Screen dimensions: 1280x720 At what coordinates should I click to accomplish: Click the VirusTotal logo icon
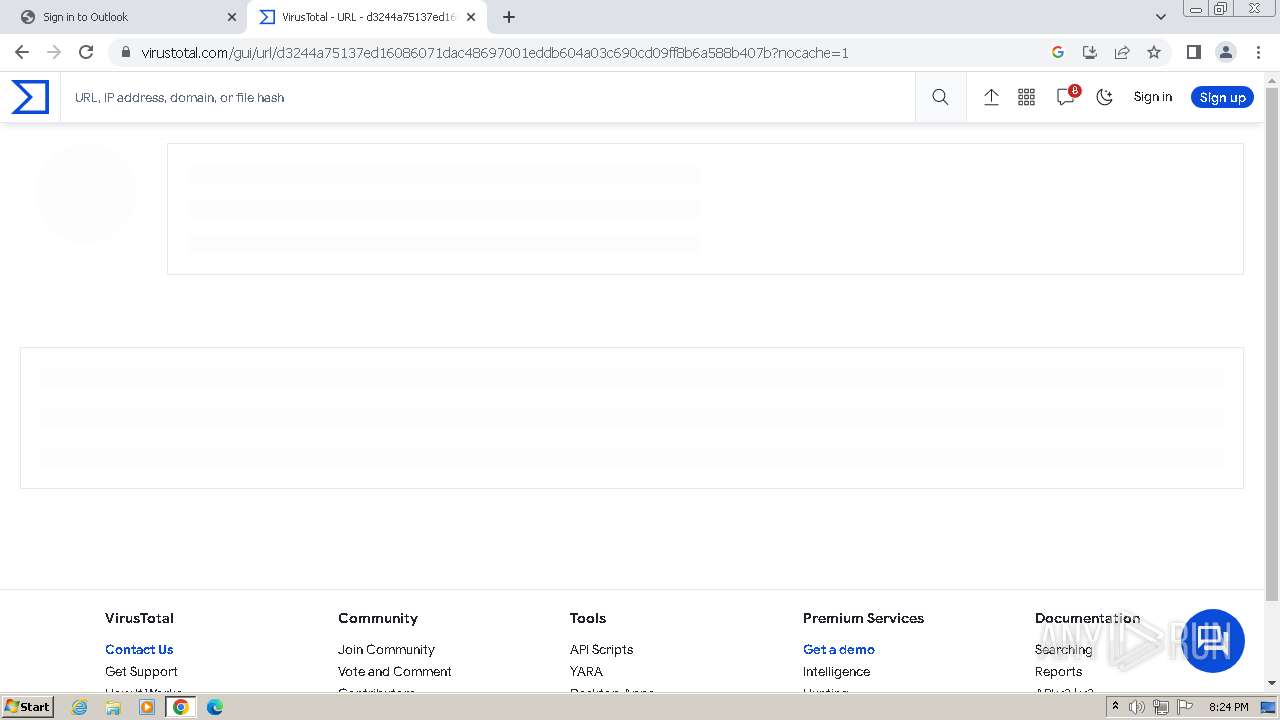30,97
